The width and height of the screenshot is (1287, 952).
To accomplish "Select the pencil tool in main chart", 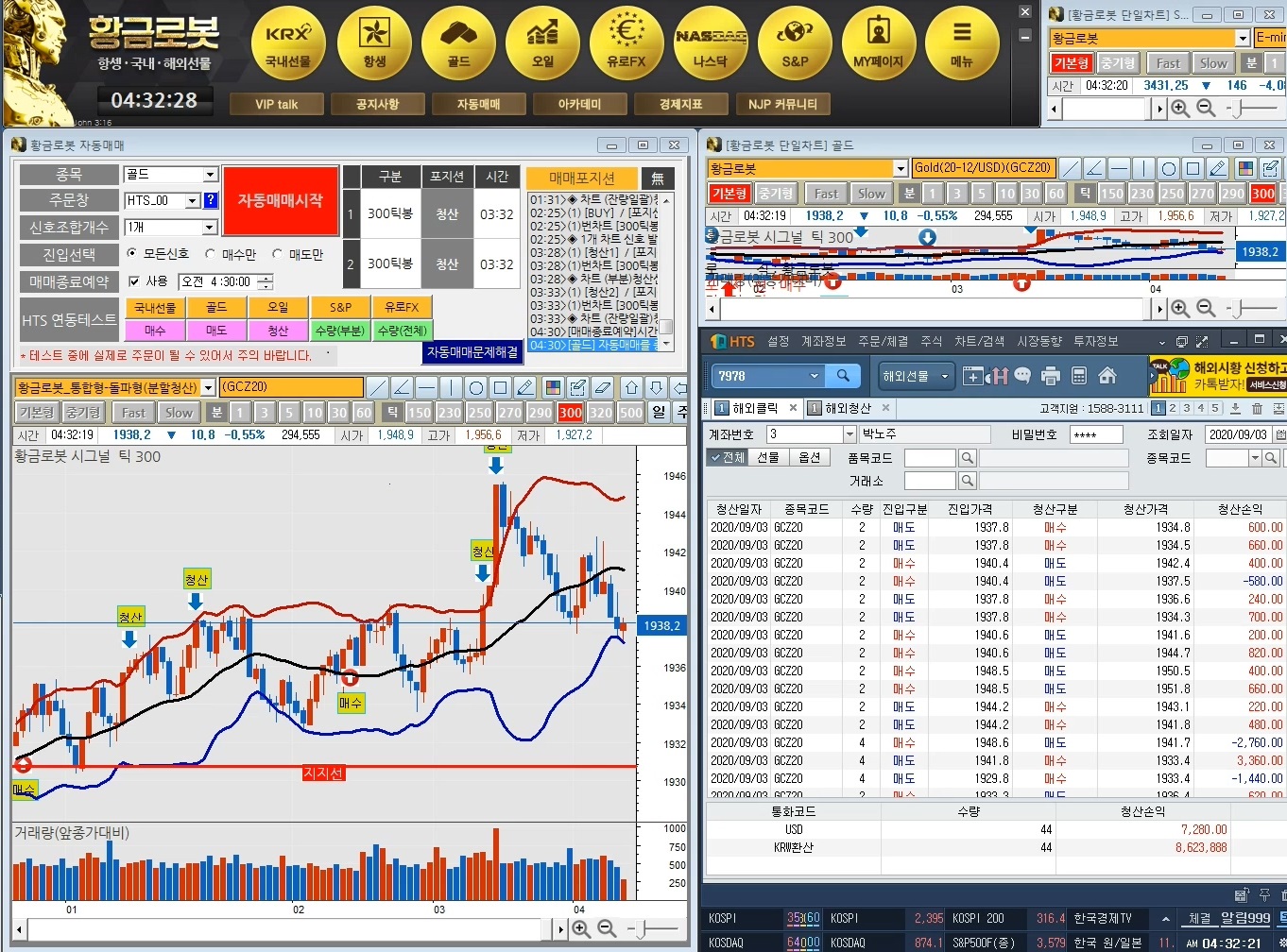I will tap(525, 388).
